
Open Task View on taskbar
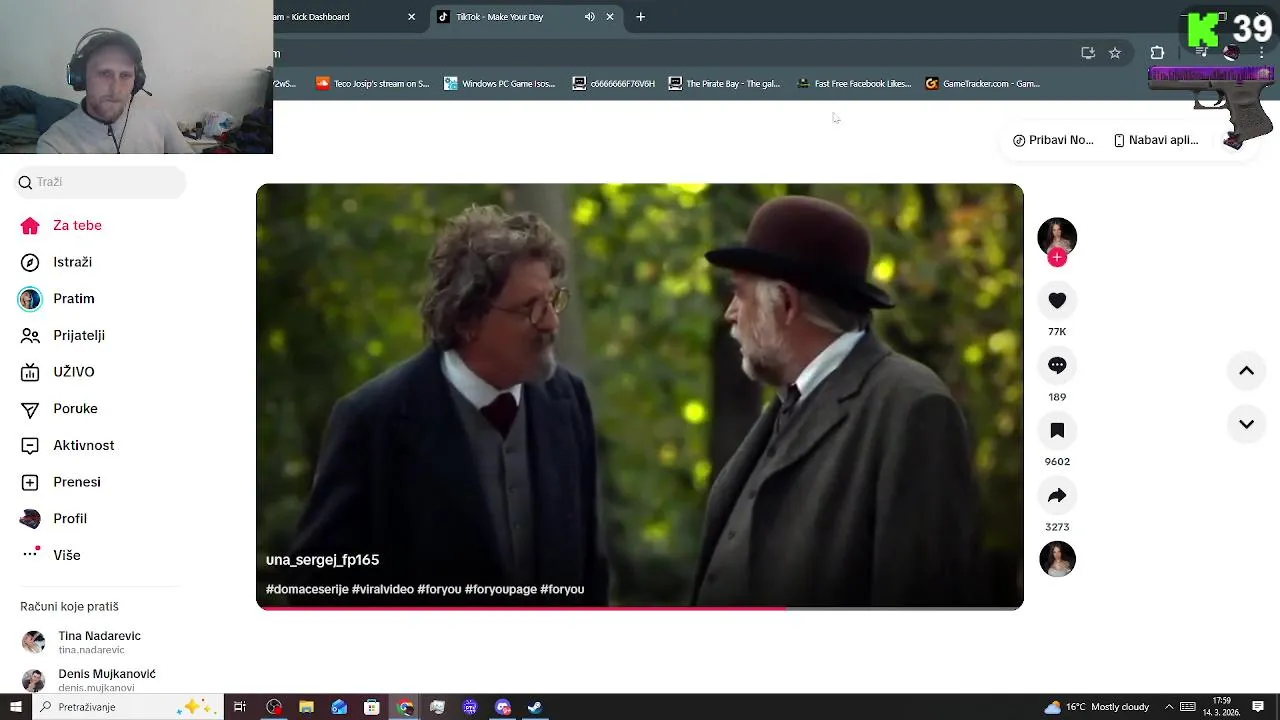(x=240, y=707)
